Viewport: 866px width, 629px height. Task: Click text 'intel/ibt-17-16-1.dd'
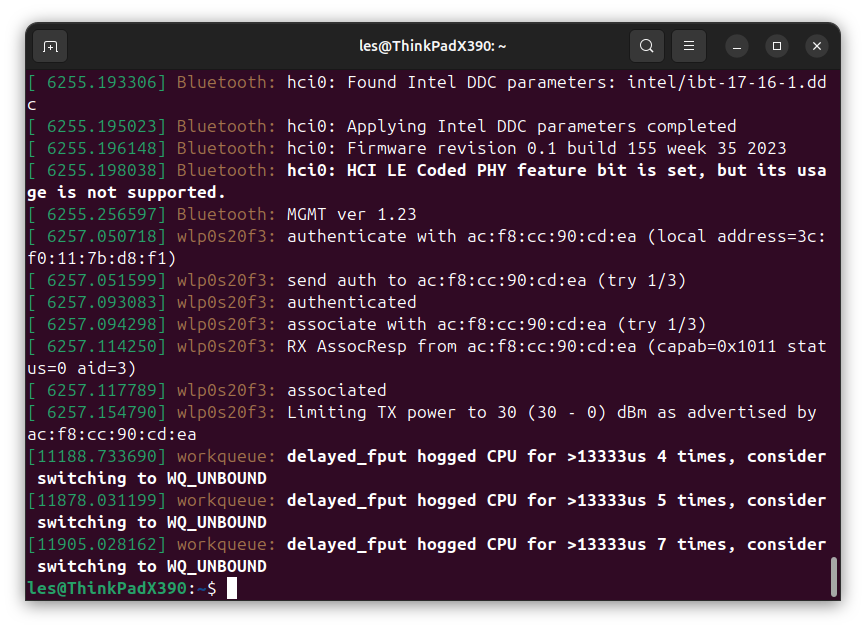727,82
